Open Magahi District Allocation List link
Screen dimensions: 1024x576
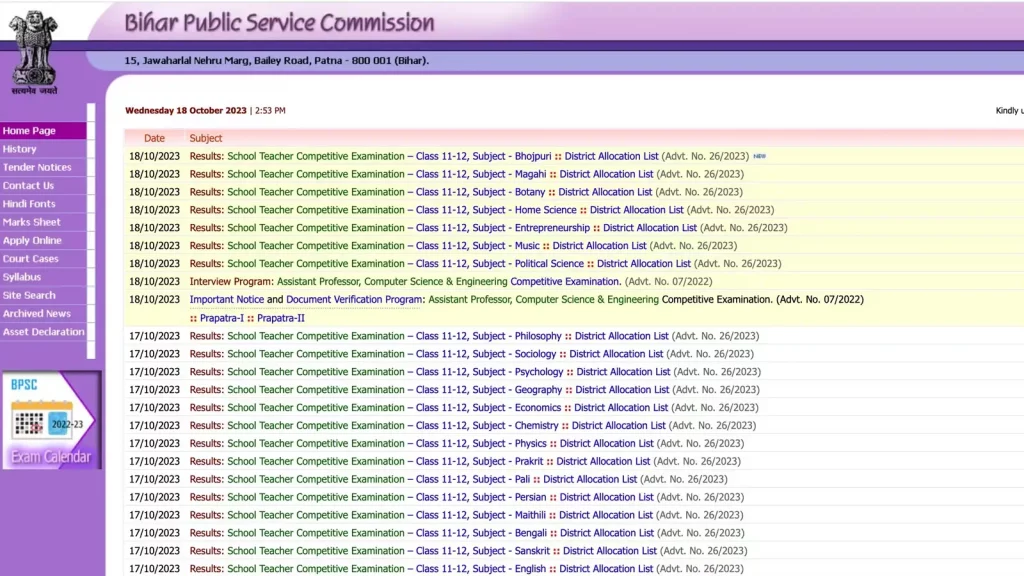(606, 174)
